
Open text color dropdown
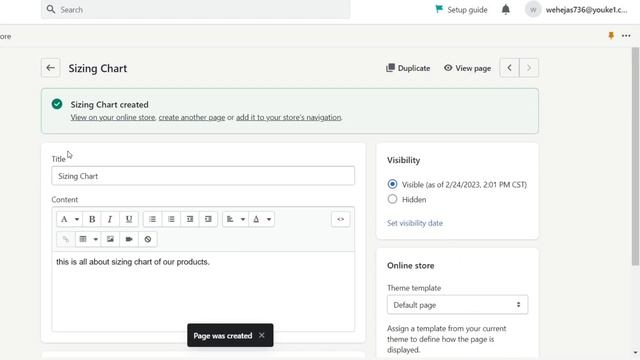(261, 219)
